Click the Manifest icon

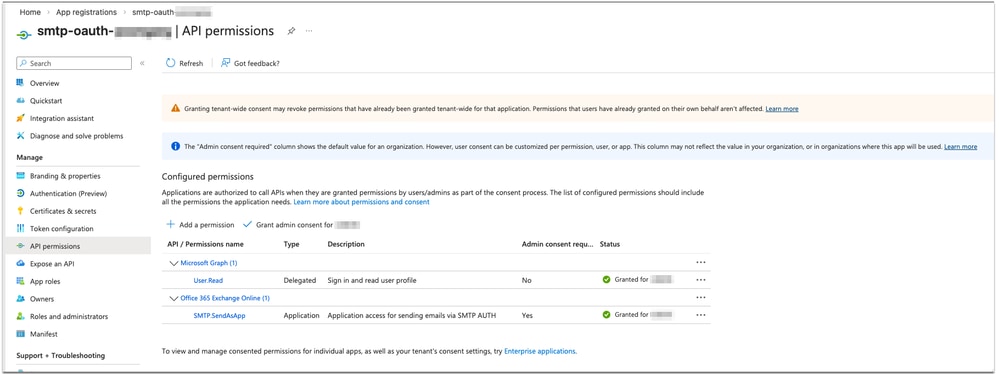click(20, 334)
